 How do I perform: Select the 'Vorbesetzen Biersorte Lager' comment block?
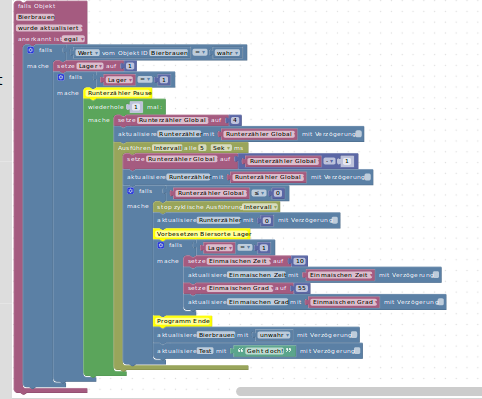click(x=202, y=234)
